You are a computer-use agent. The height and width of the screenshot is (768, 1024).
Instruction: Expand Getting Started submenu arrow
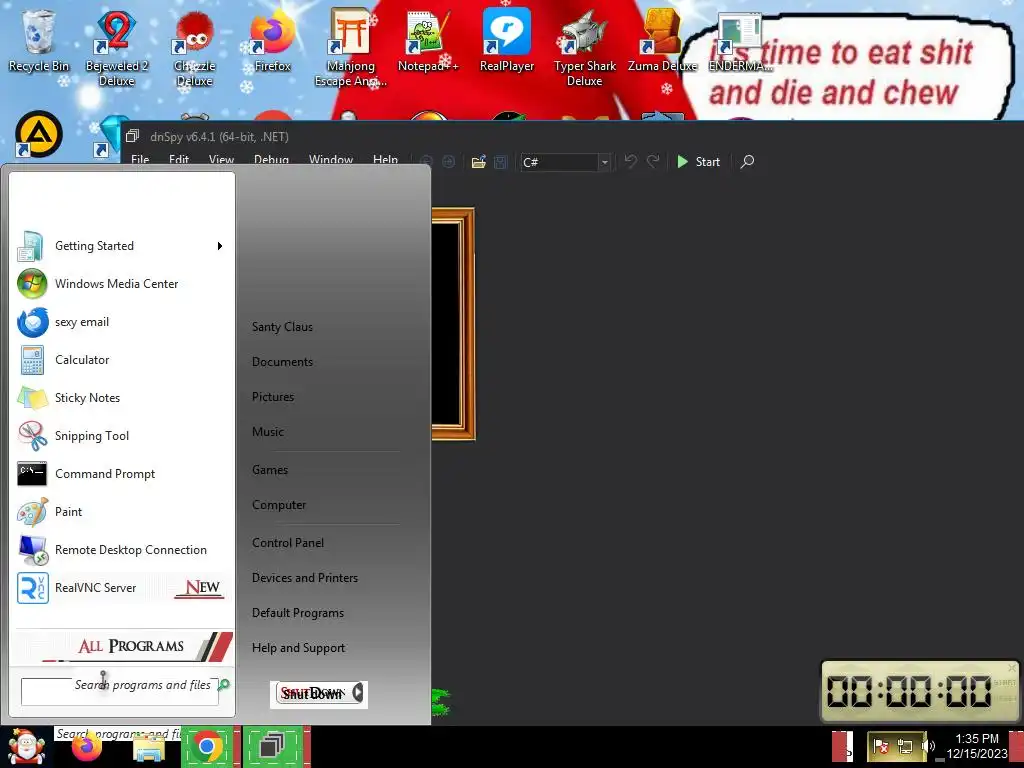(219, 246)
